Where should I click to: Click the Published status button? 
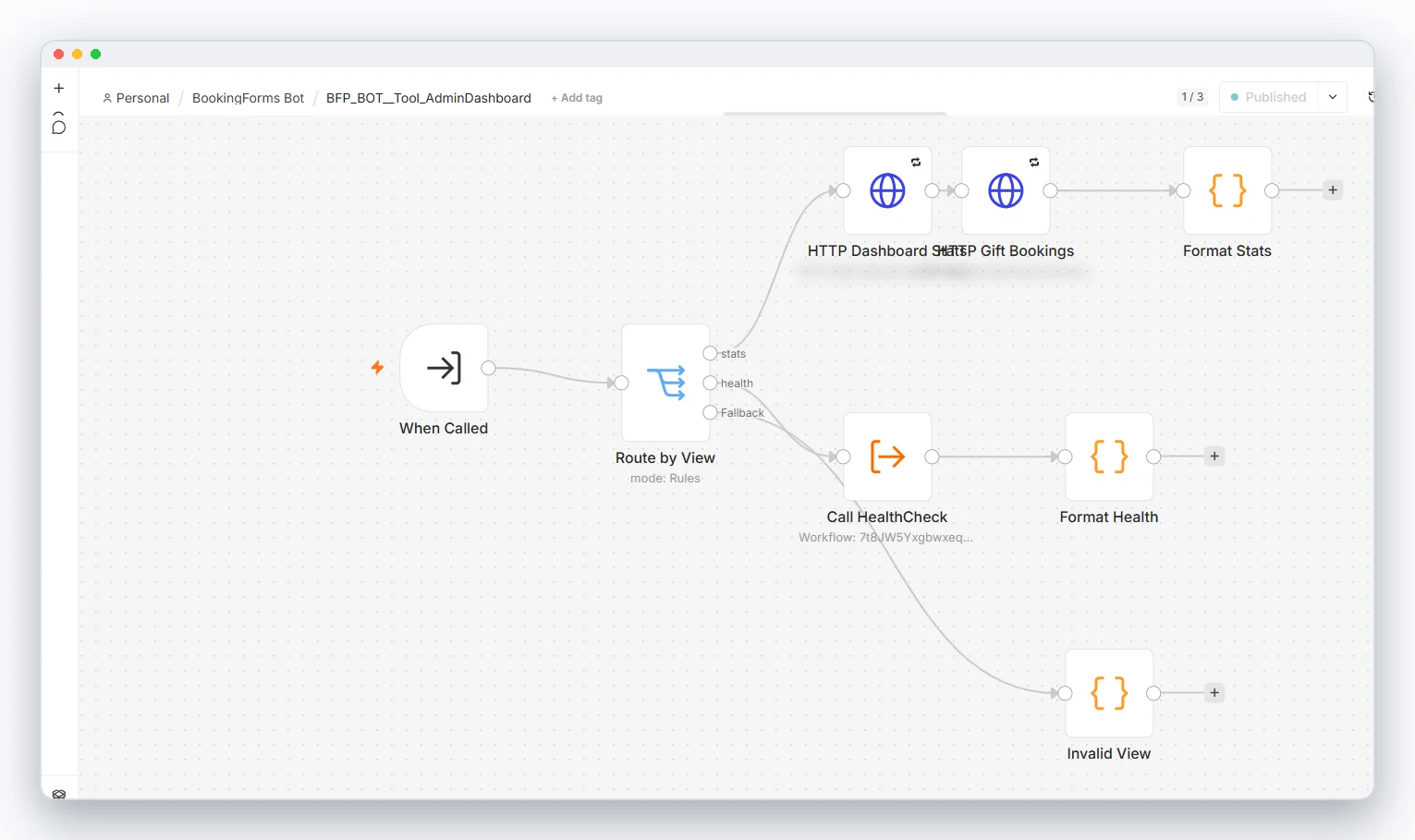tap(1269, 97)
